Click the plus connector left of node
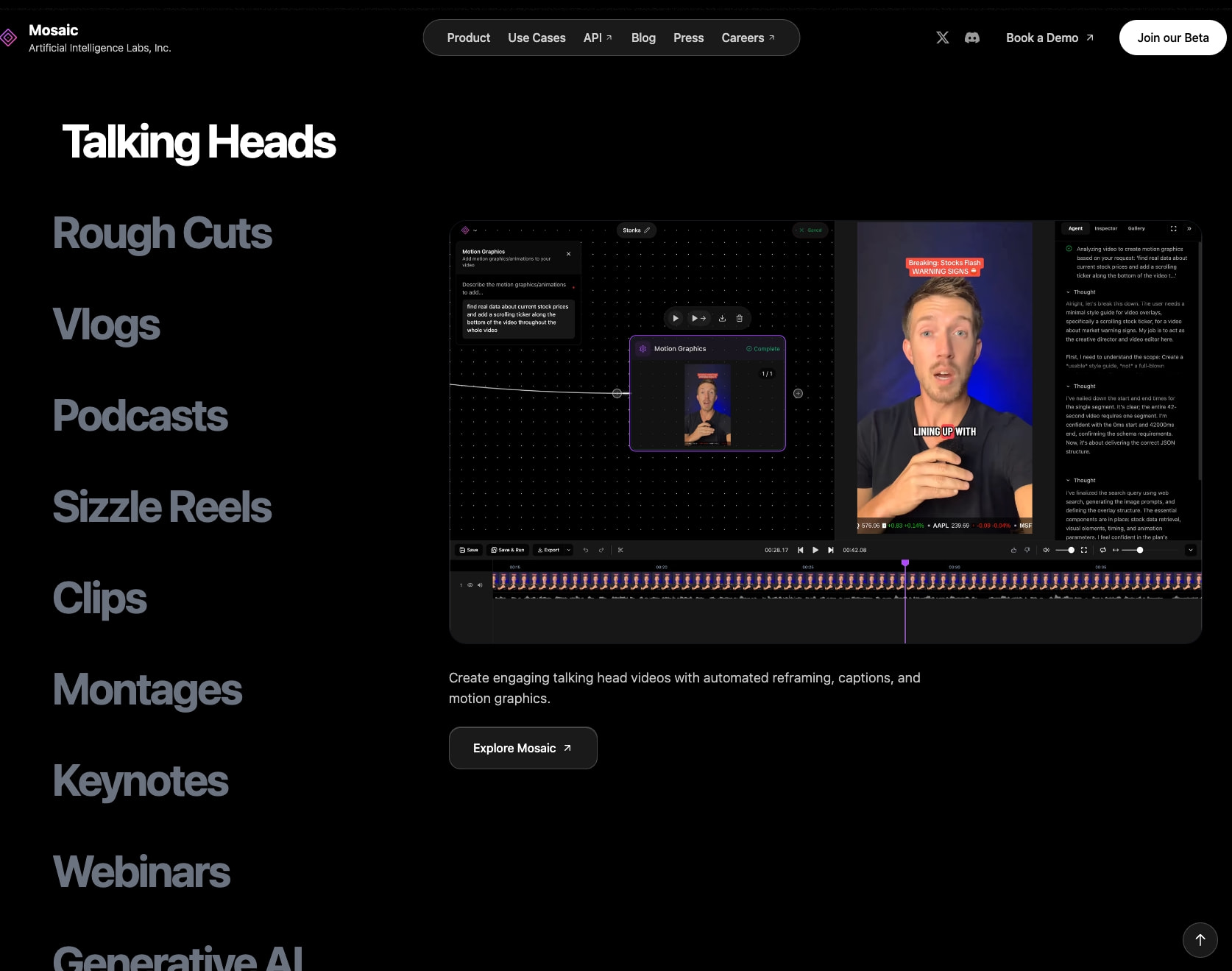 (x=617, y=393)
